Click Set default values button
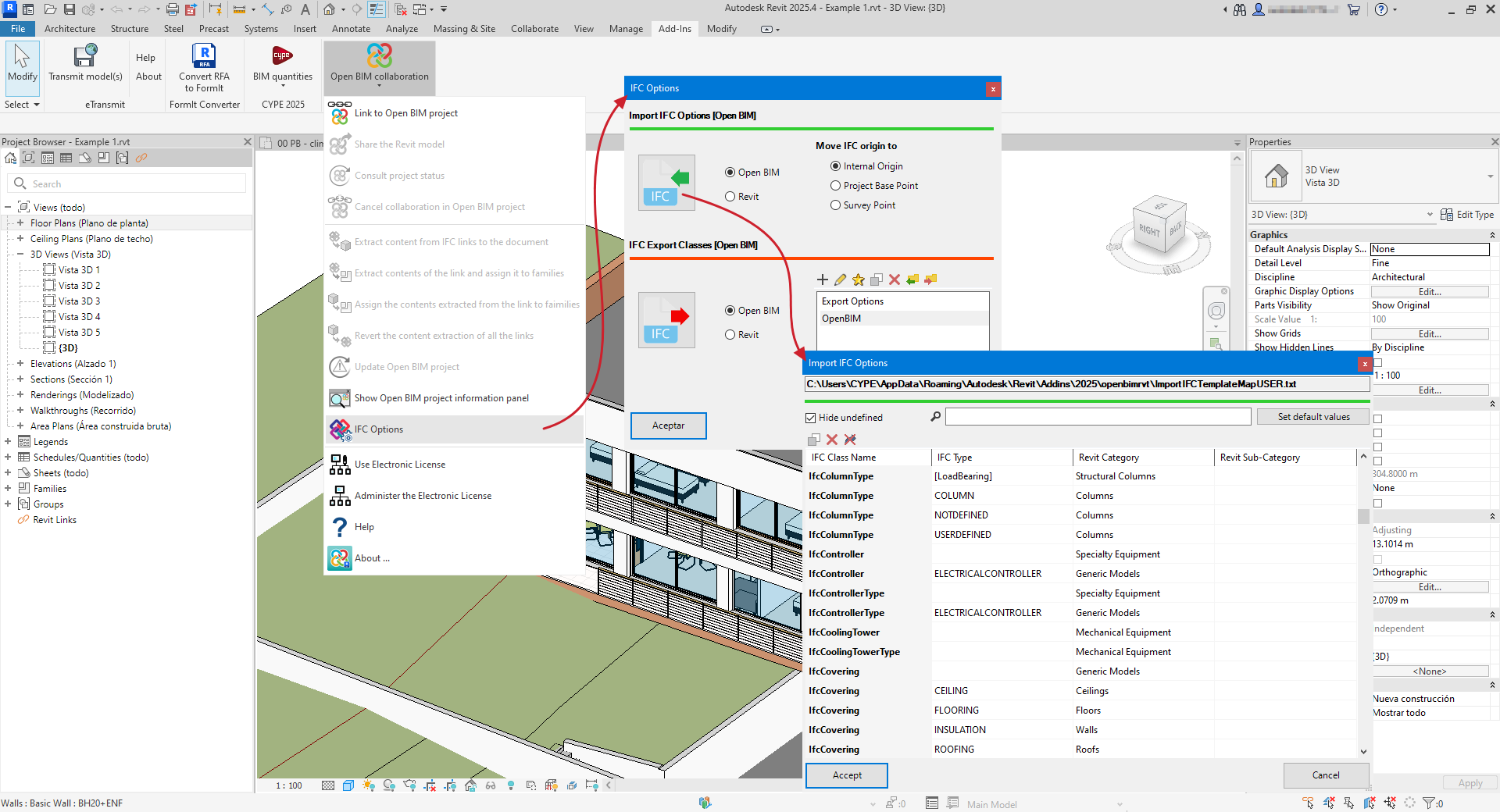 tap(1313, 417)
